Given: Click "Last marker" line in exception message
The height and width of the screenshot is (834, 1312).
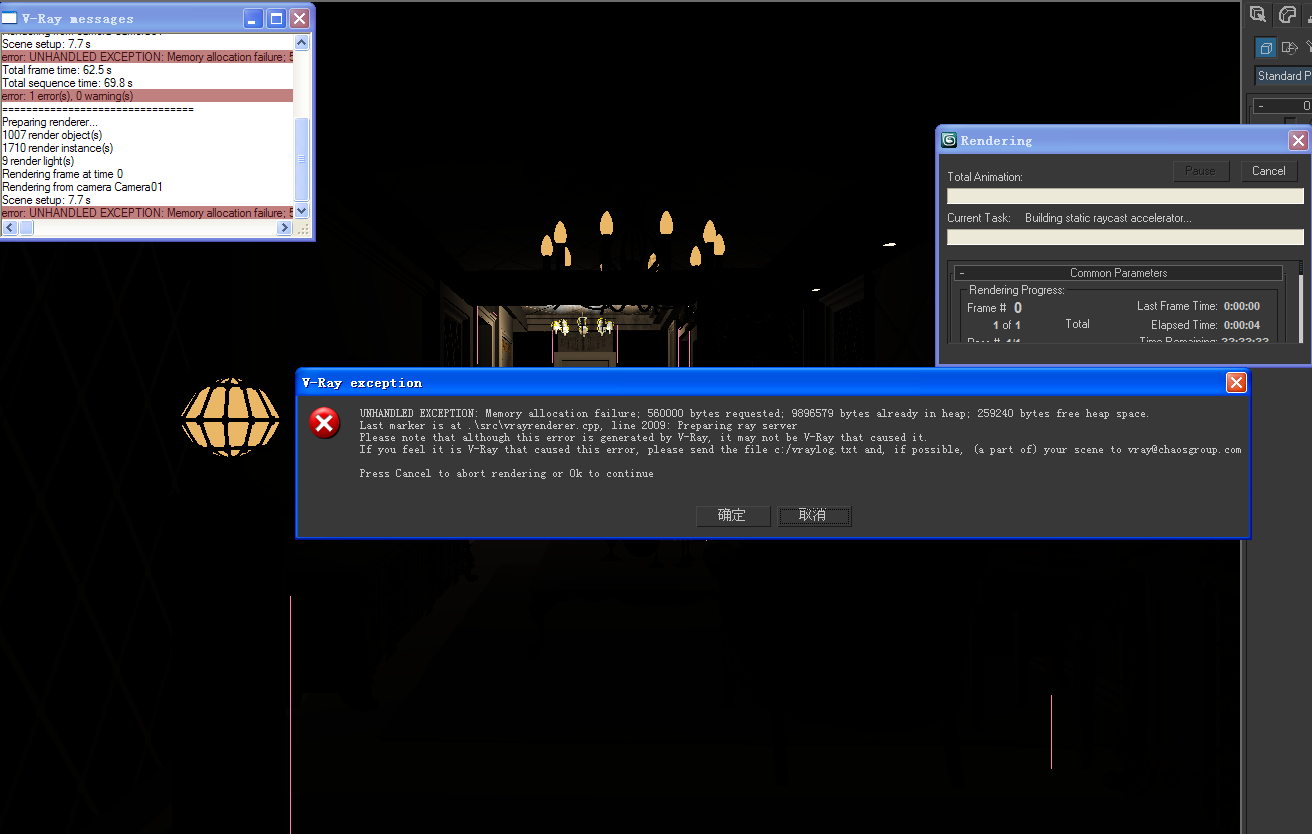Looking at the screenshot, I should [x=578, y=426].
